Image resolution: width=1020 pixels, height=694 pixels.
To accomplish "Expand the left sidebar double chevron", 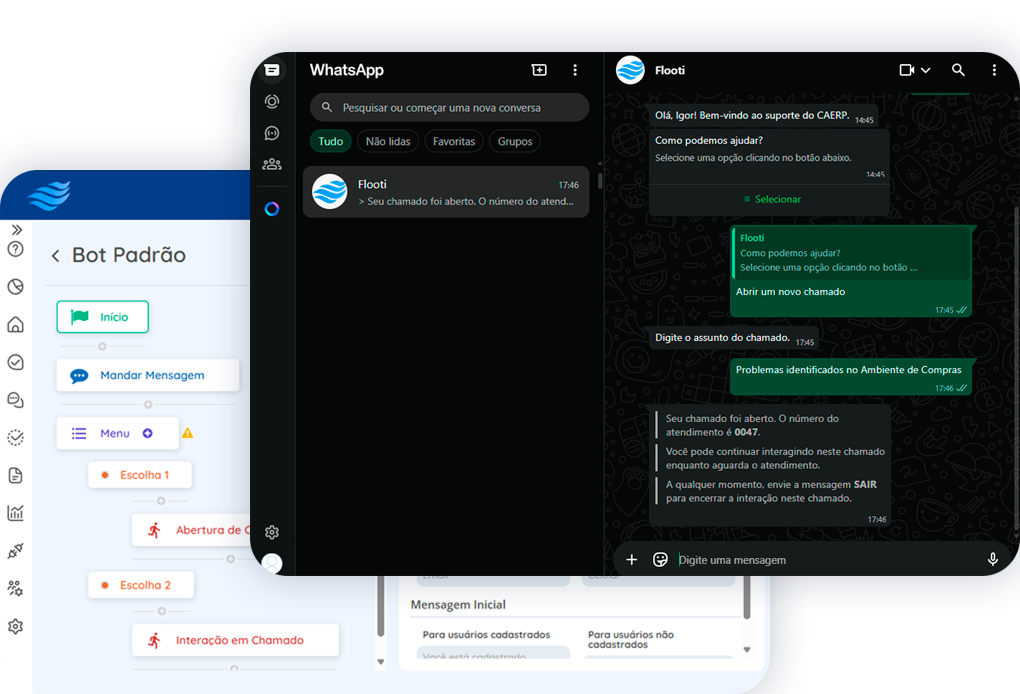I will (16, 230).
